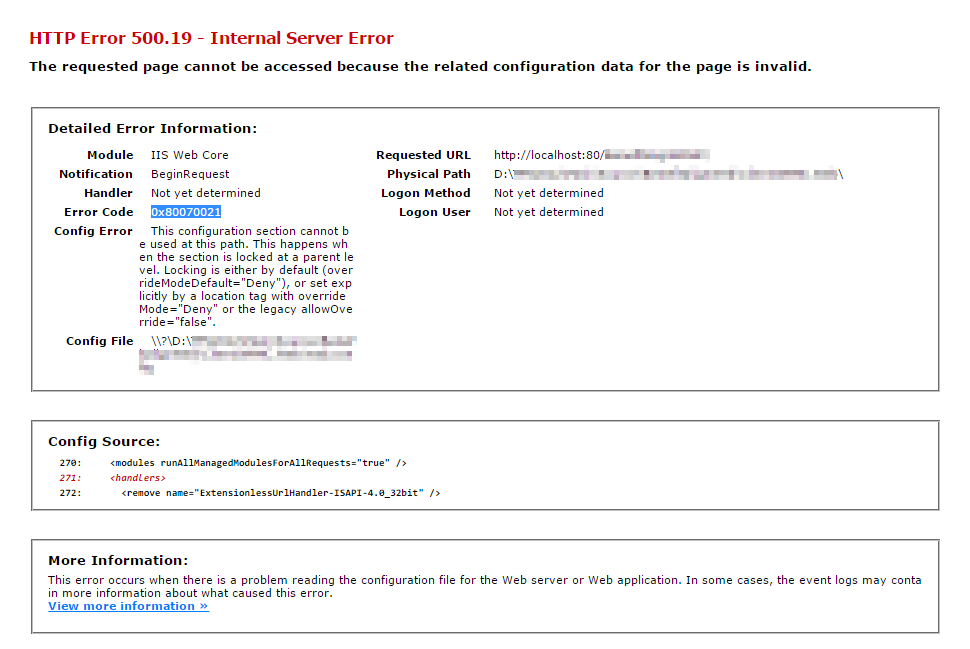Screen dimensions: 970x649
Task: Click the highlighted error code 0x80070021
Action: pos(186,212)
